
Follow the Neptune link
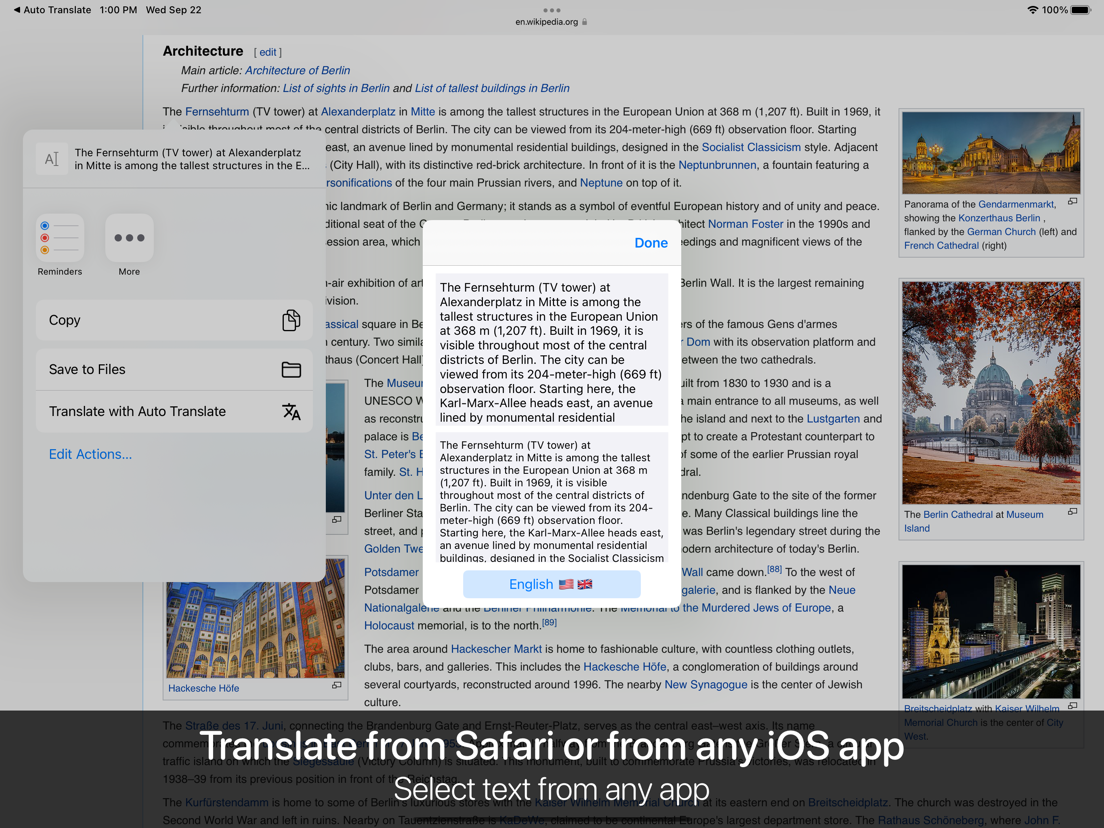point(601,182)
